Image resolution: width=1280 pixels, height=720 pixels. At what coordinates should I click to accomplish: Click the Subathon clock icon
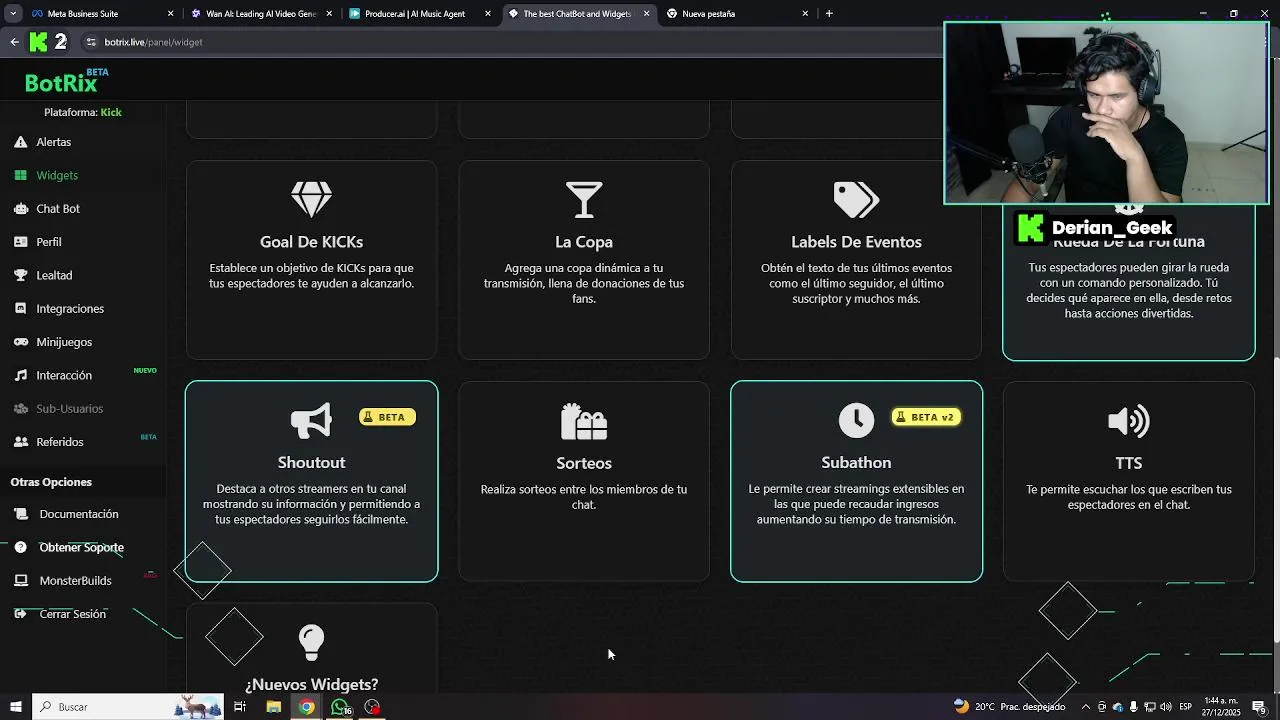click(x=856, y=421)
